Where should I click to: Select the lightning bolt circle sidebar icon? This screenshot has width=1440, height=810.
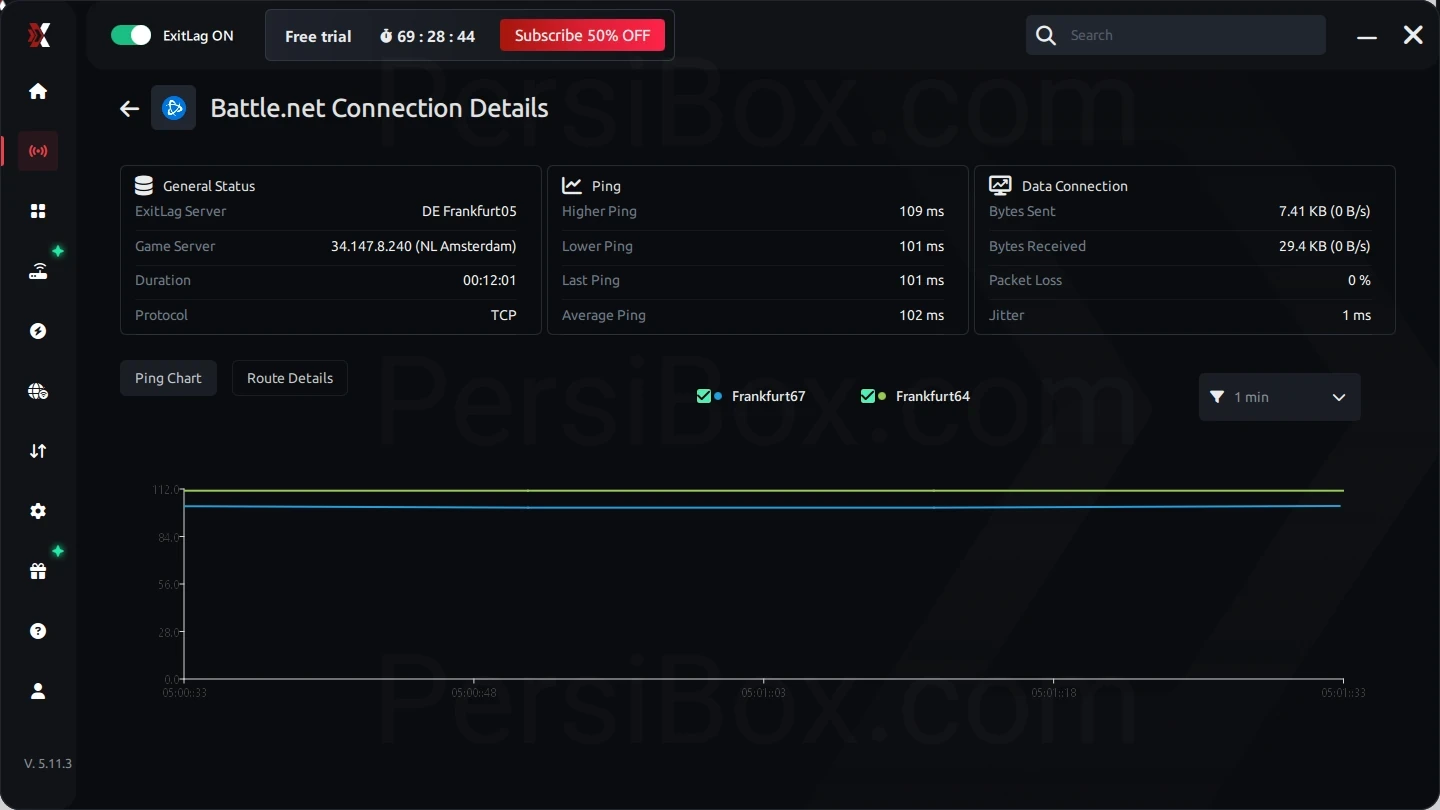click(x=38, y=331)
